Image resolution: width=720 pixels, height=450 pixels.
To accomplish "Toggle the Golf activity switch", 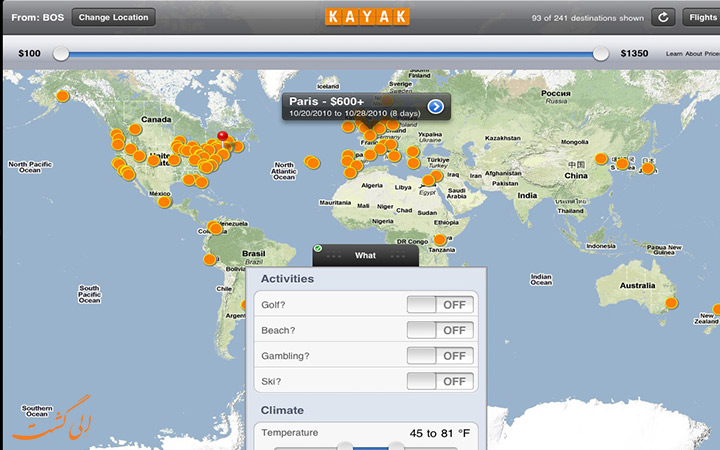I will (x=440, y=304).
